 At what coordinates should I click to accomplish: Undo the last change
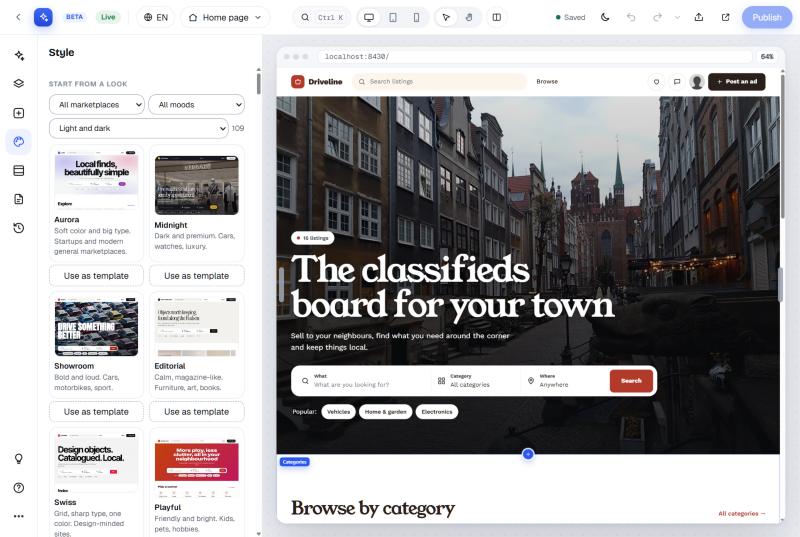(x=631, y=17)
